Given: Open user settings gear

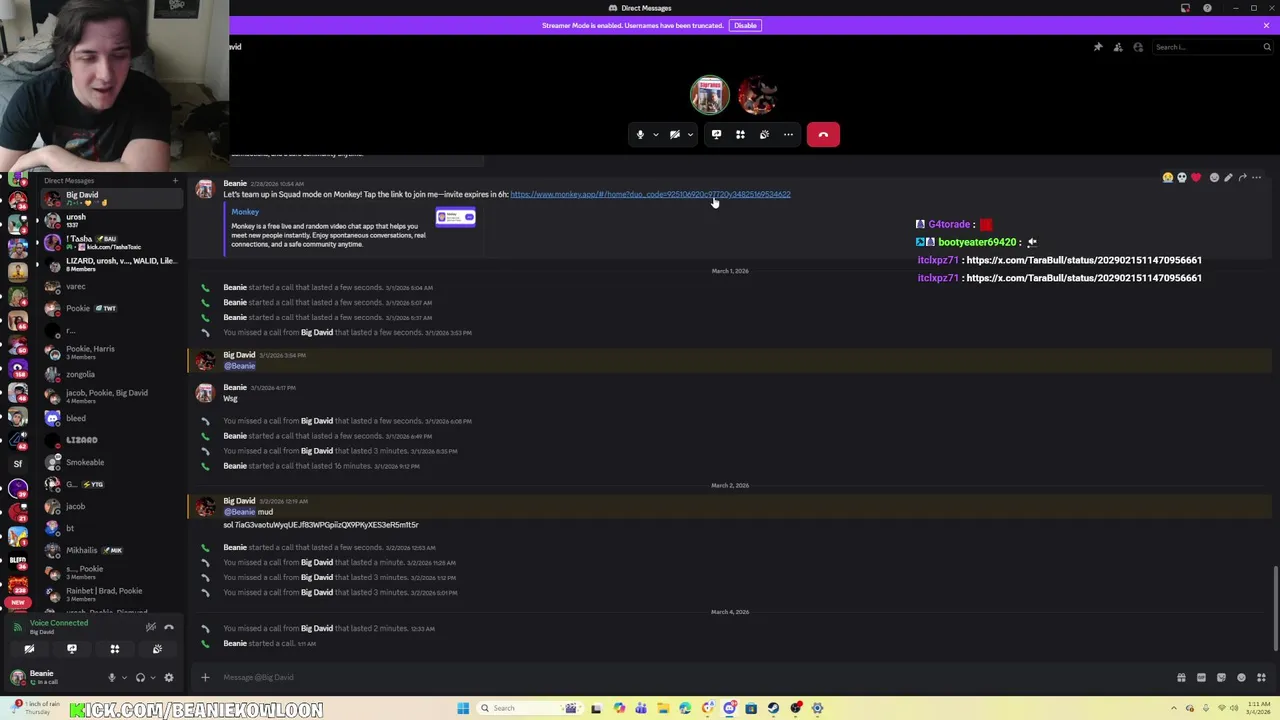Looking at the screenshot, I should [168, 678].
